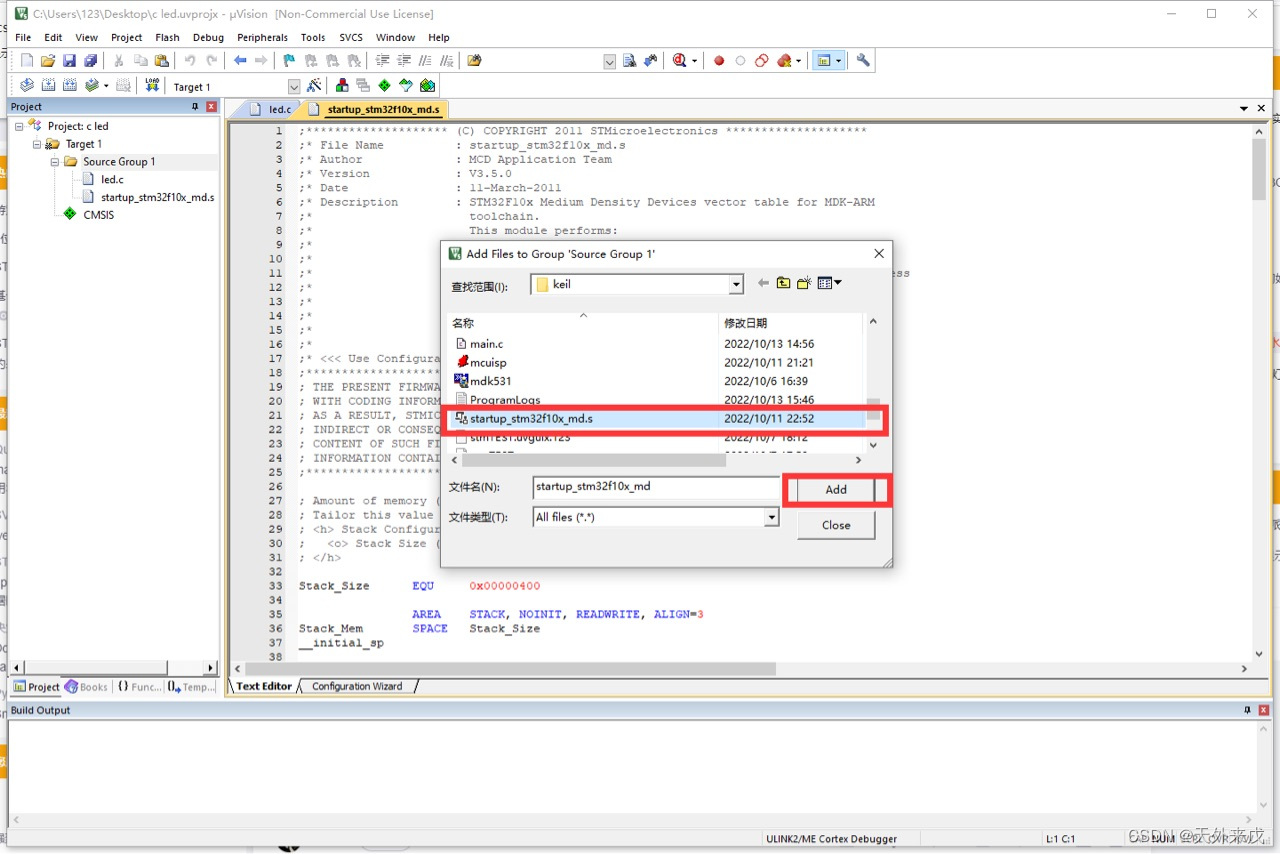The height and width of the screenshot is (854, 1280).
Task: Open the View Menu icon in dialog
Action: [x=829, y=284]
